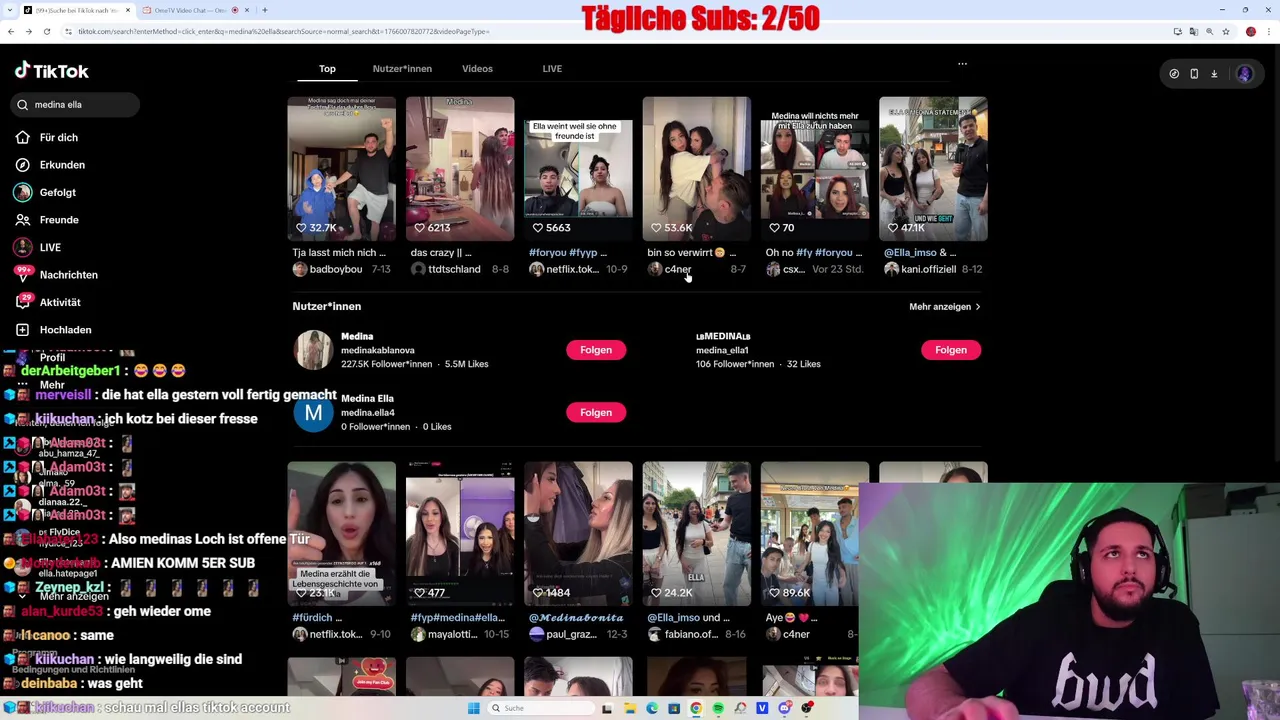
Task: Open the 24.2K likes video by fabiano.of
Action: point(696,533)
